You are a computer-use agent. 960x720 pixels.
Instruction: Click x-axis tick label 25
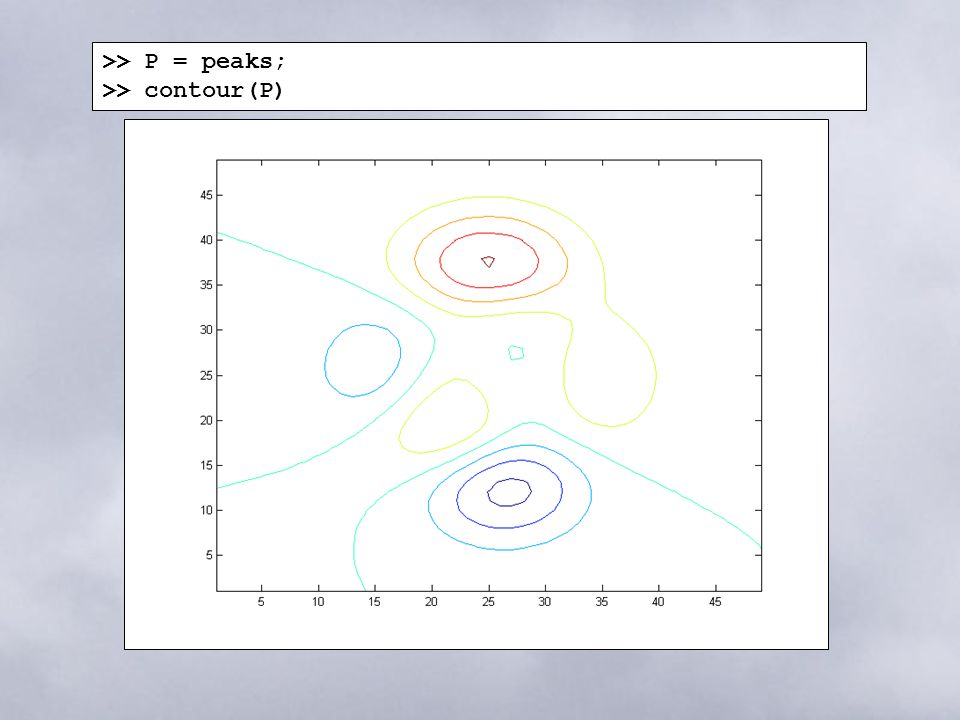[x=488, y=602]
